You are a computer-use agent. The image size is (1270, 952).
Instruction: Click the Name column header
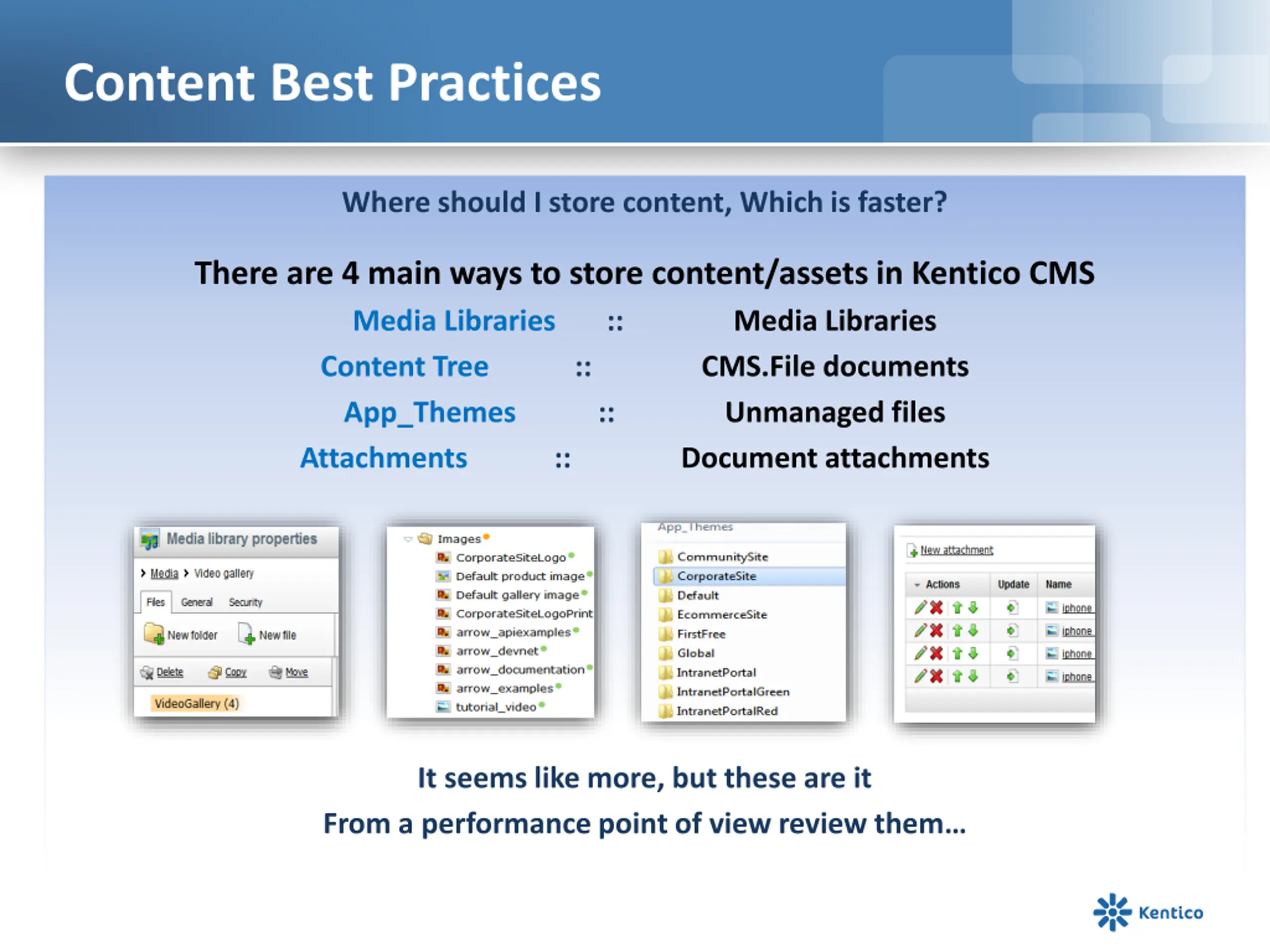tap(1059, 584)
